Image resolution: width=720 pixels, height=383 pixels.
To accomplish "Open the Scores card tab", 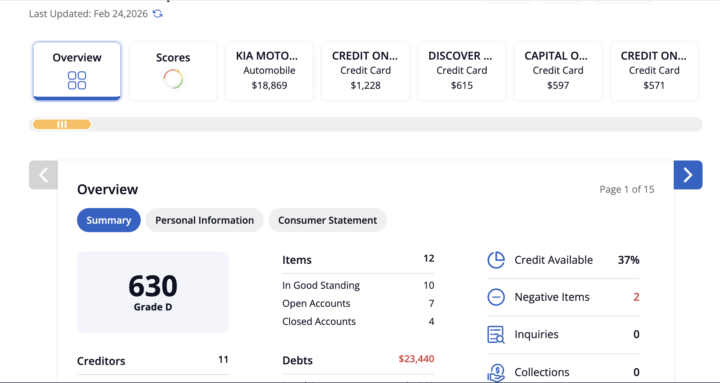I will 173,71.
